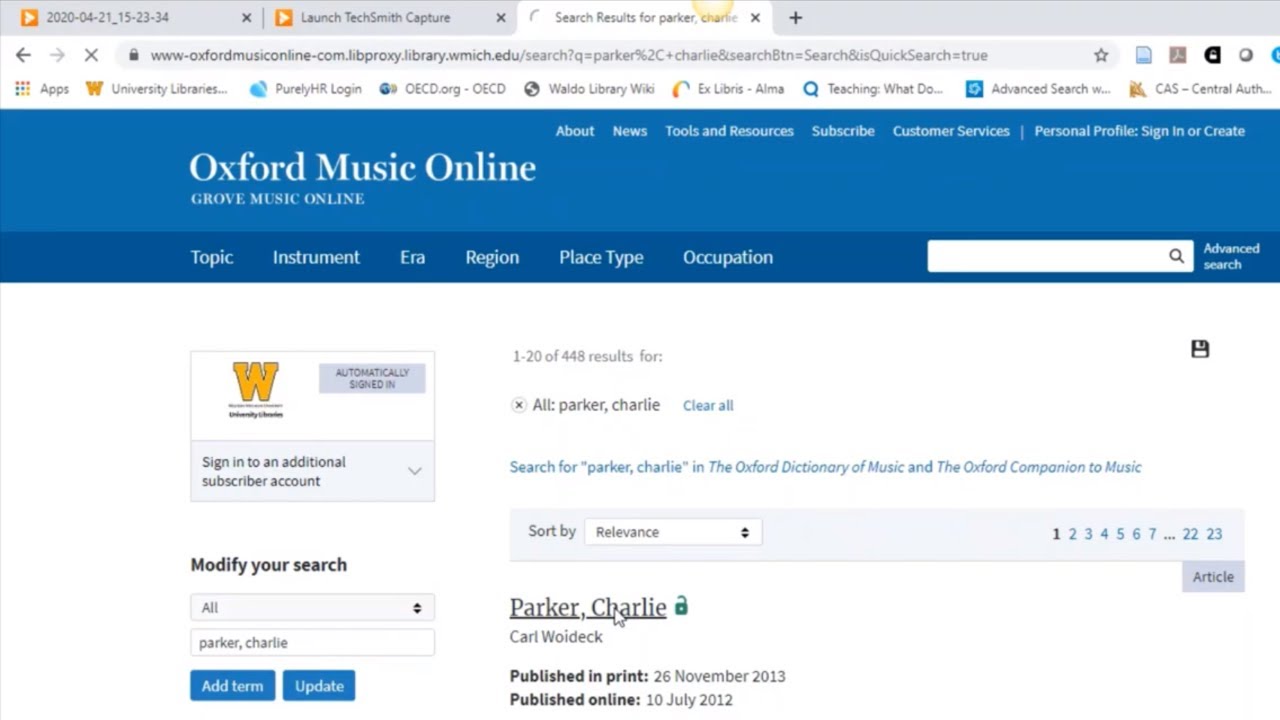Screen dimensions: 1280x720
Task: Remove the 'All: parker, charlie' filter x
Action: pyautogui.click(x=518, y=405)
